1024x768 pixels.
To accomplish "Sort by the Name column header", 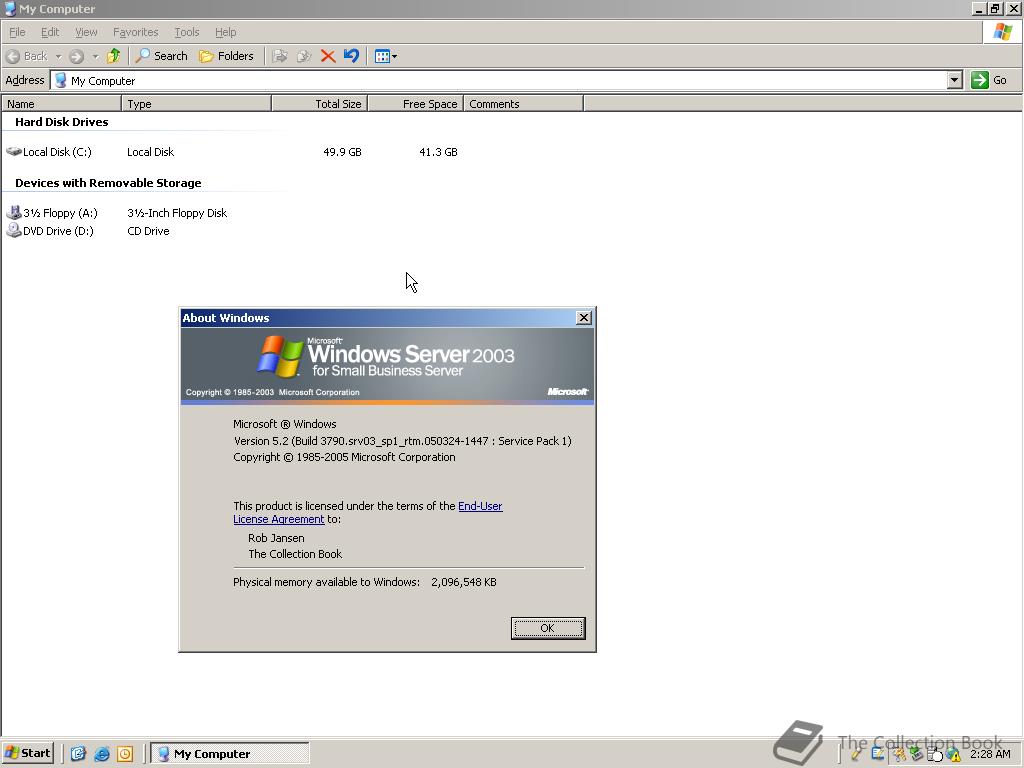I will point(61,104).
